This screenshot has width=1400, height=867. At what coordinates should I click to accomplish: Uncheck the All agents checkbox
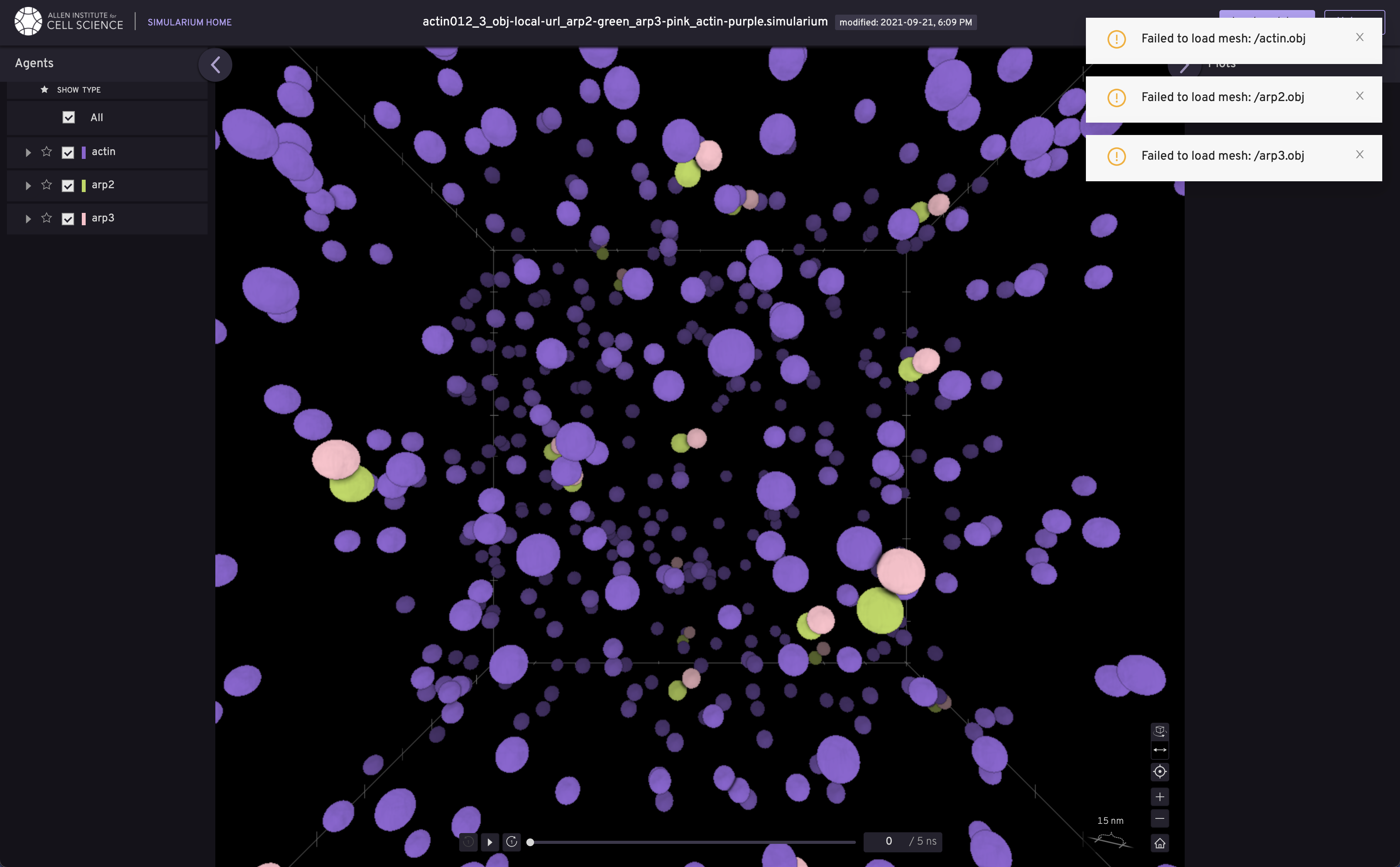[x=69, y=118]
